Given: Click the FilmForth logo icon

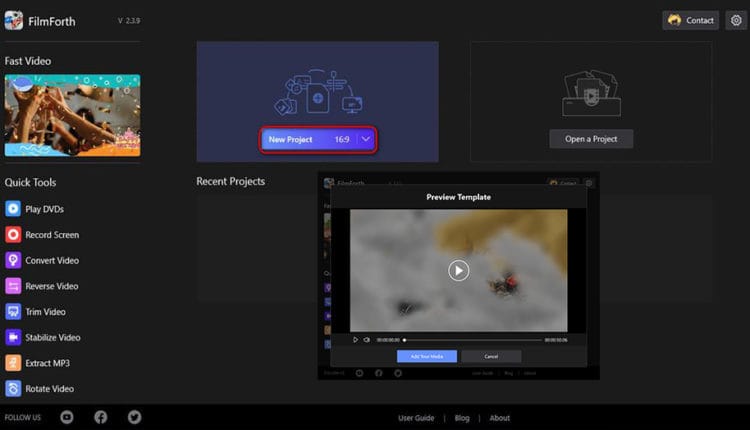Looking at the screenshot, I should pyautogui.click(x=13, y=21).
